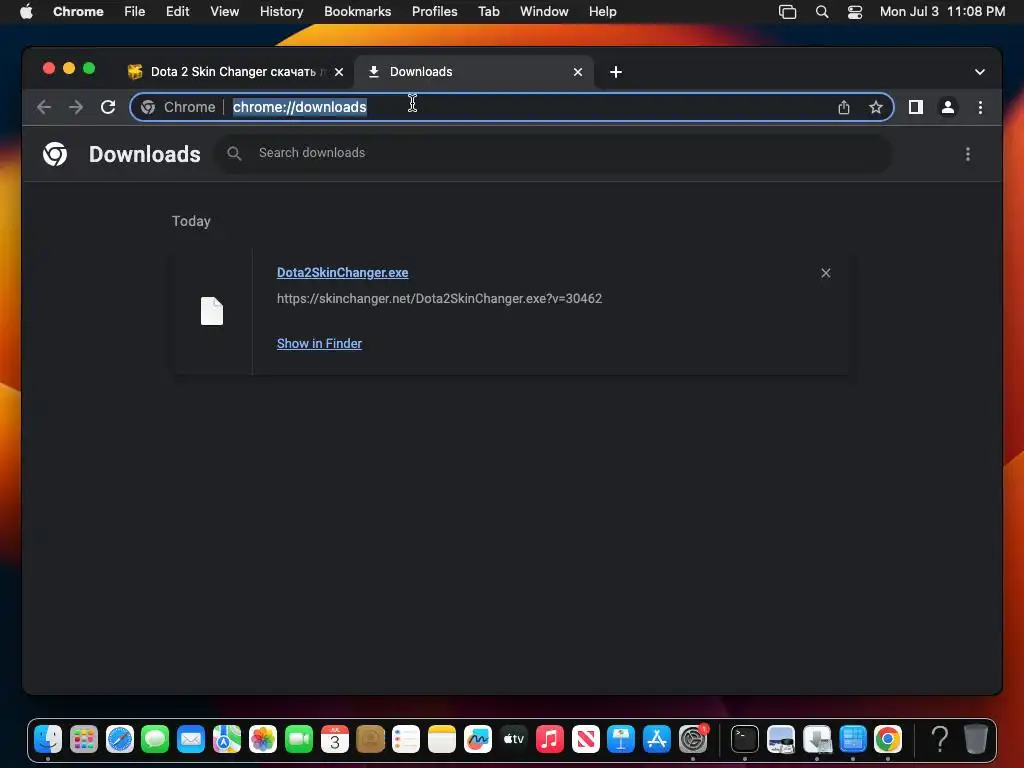Viewport: 1024px width, 768px height.
Task: Open Chrome's three-dot main menu
Action: point(980,107)
